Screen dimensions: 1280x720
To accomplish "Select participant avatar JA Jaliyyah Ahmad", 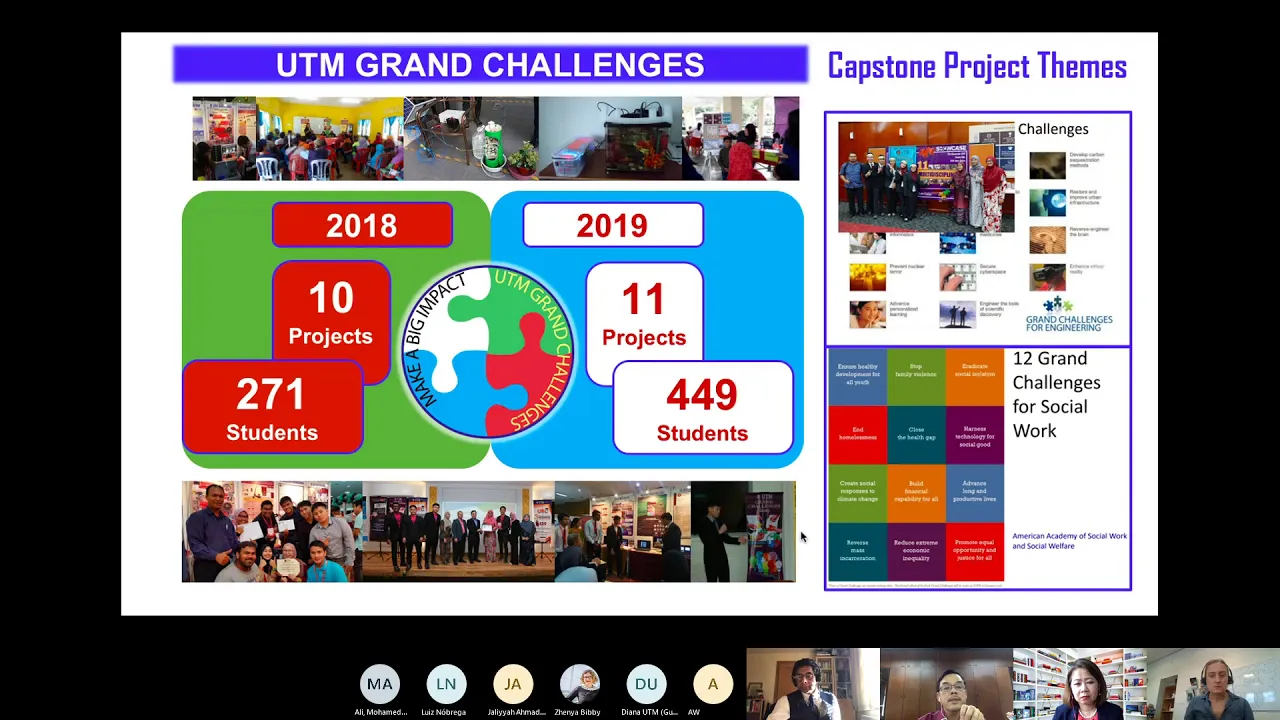I will click(x=513, y=684).
